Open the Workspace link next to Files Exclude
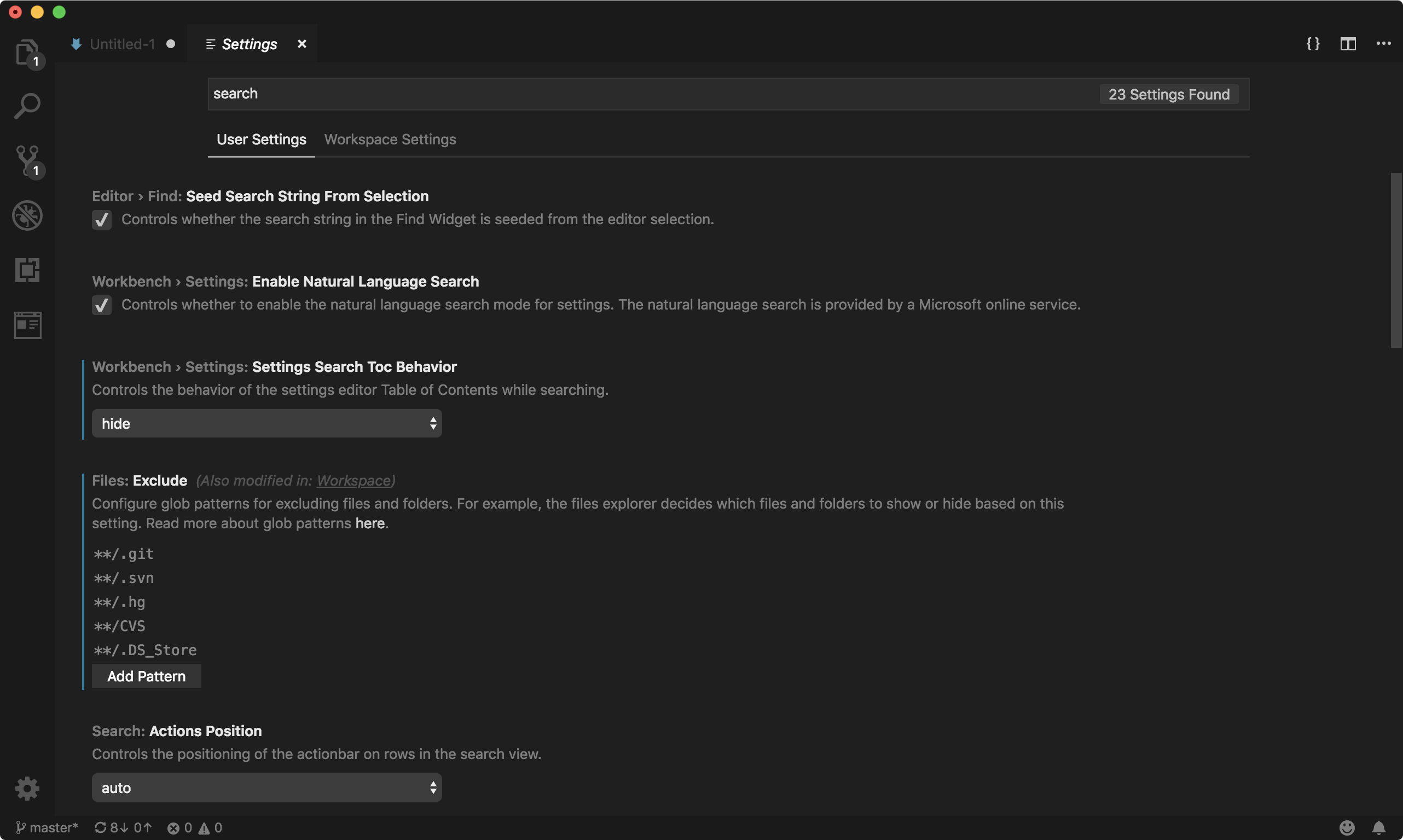Screen dimensions: 1403x840 [354, 480]
